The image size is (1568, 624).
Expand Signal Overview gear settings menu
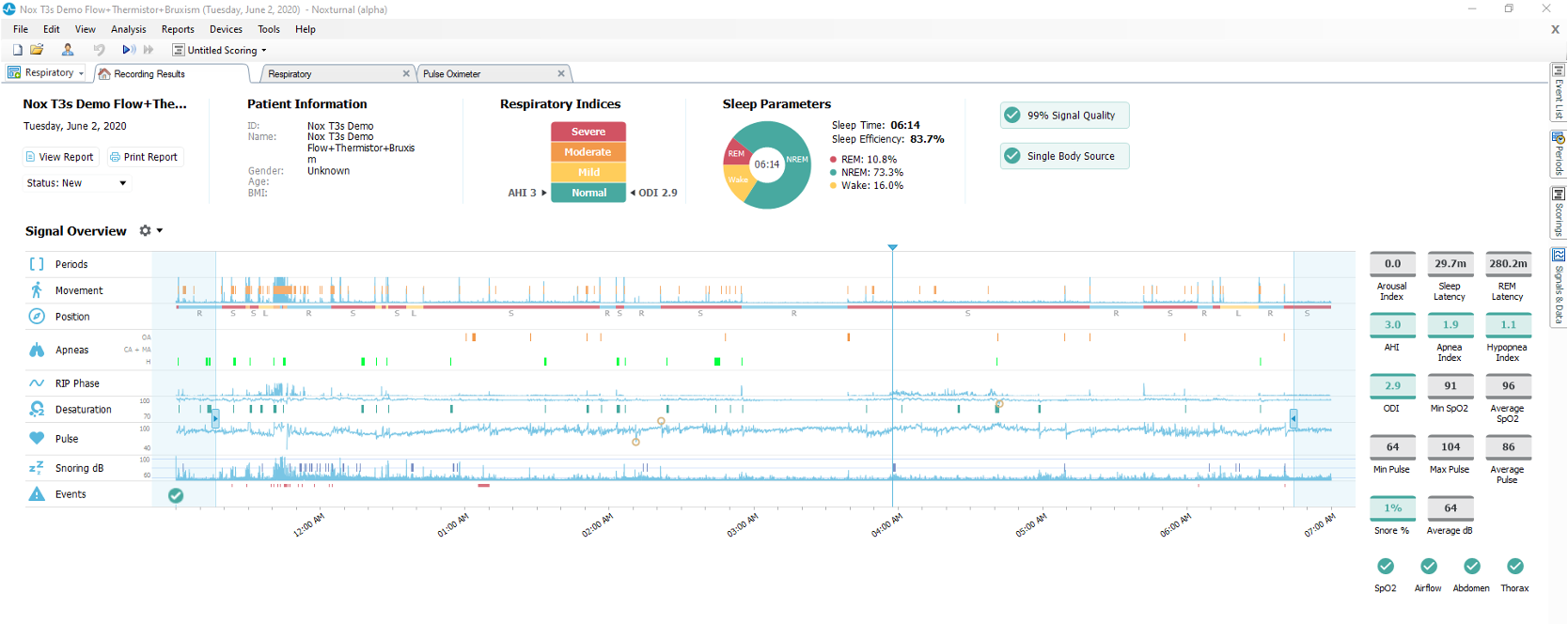(x=150, y=230)
